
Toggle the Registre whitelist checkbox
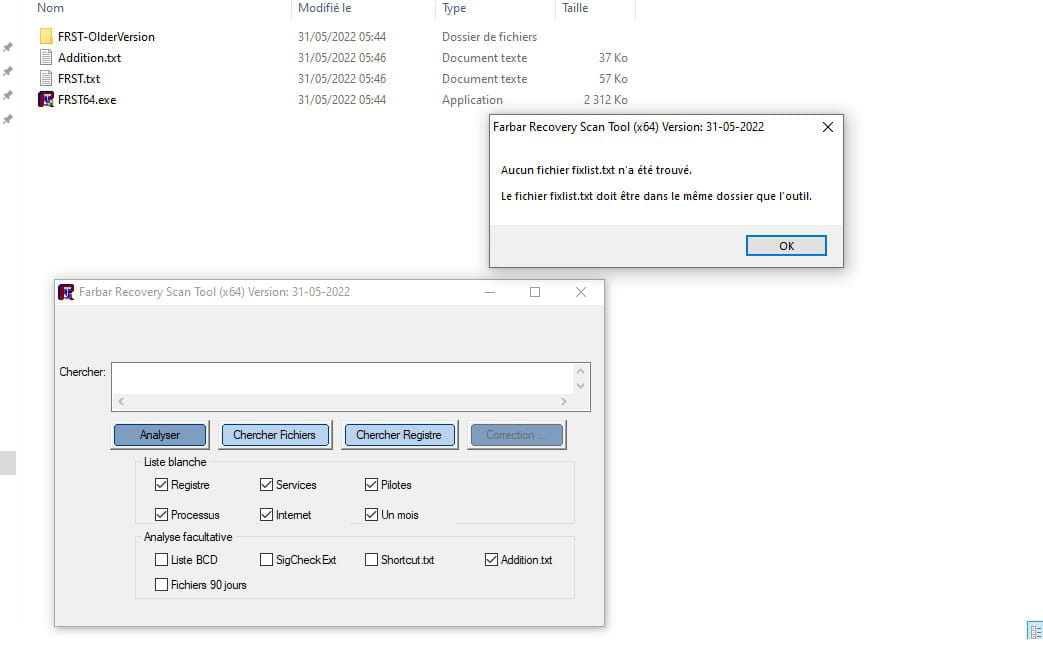tap(161, 484)
